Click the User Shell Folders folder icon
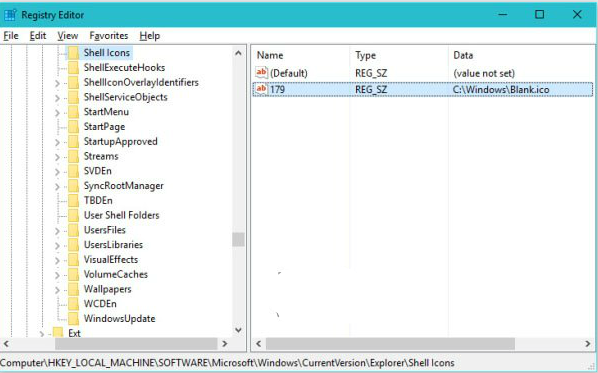598x373 pixels. tap(73, 215)
